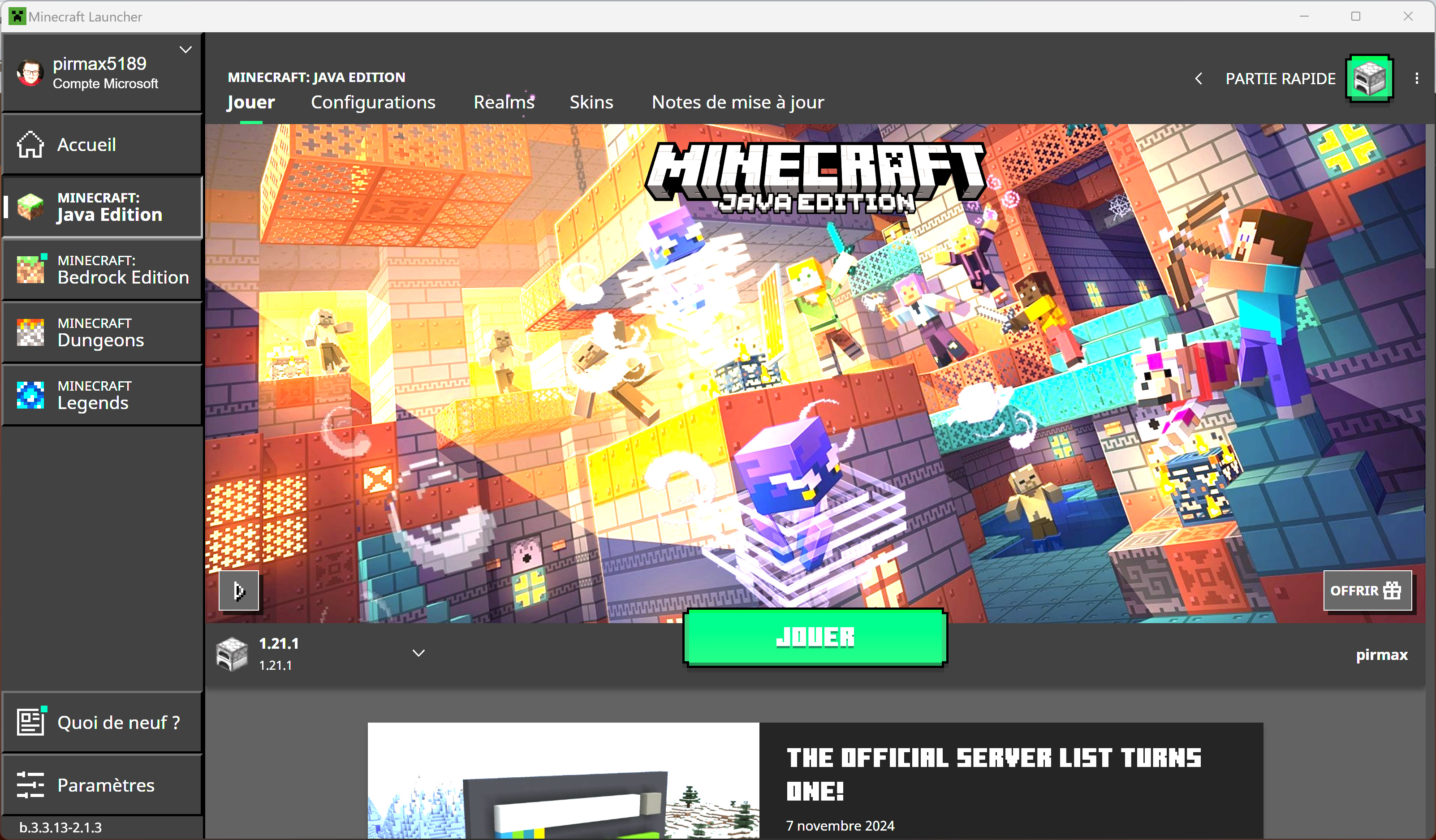Click launcher version b.3.3.13-2.1.3 text
Image resolution: width=1436 pixels, height=840 pixels.
(x=60, y=827)
